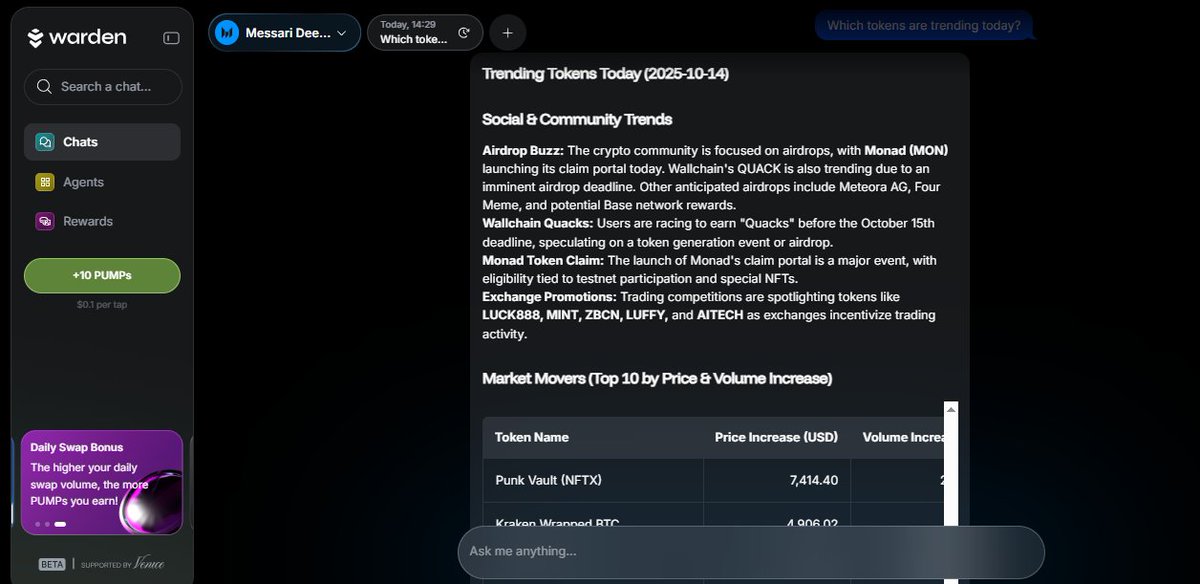The height and width of the screenshot is (584, 1200).
Task: Open the Daily Swap Bonus banner
Action: pos(102,482)
